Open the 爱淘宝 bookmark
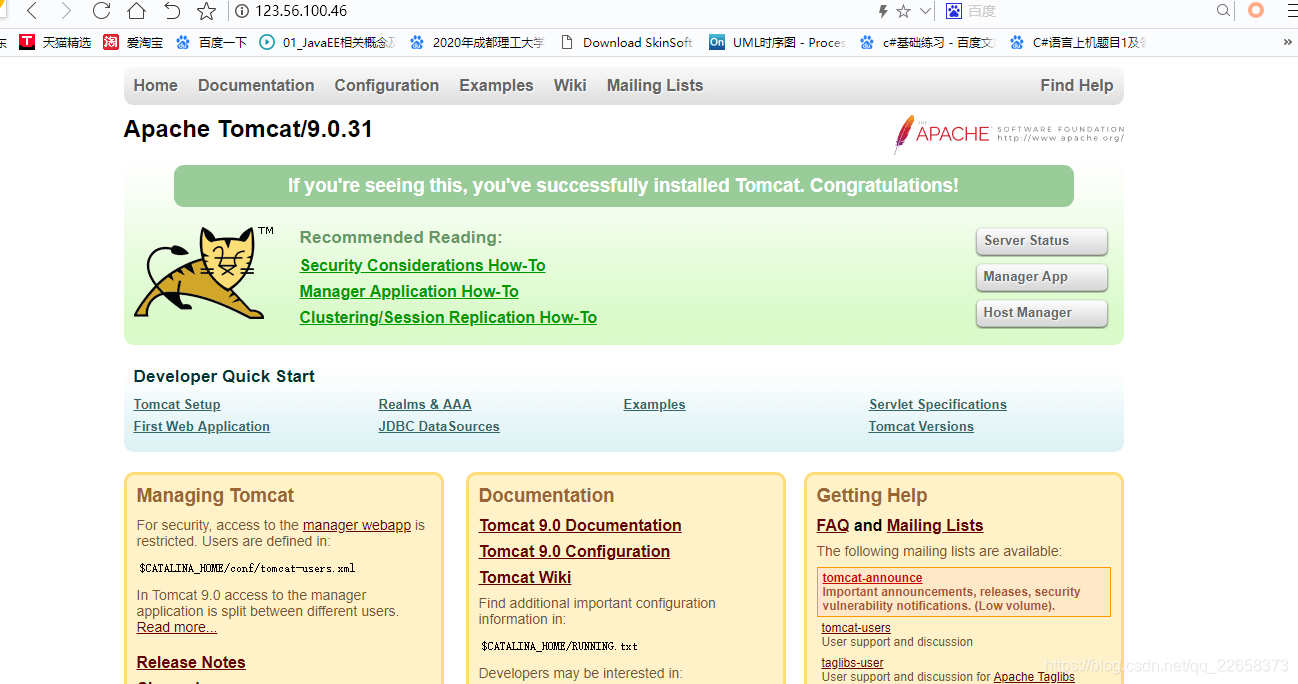 133,42
